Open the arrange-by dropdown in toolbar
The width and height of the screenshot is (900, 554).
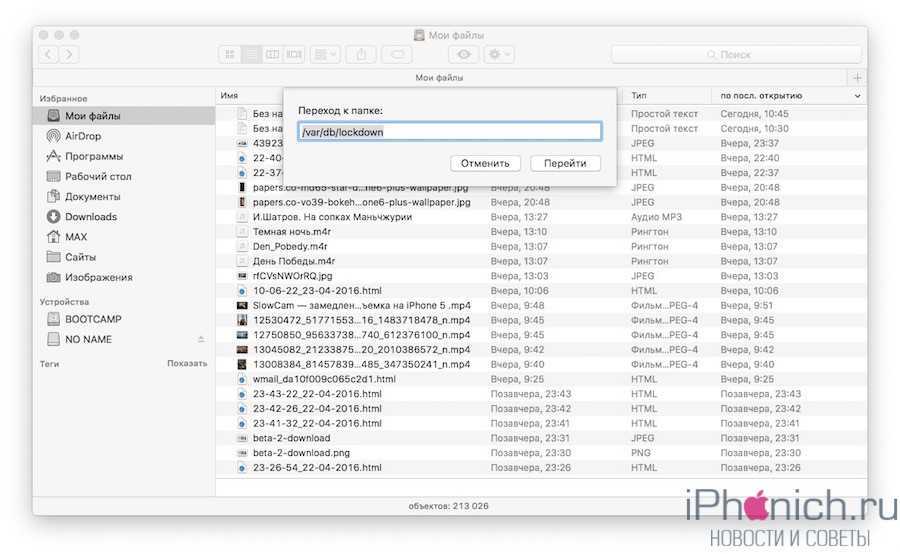click(325, 54)
